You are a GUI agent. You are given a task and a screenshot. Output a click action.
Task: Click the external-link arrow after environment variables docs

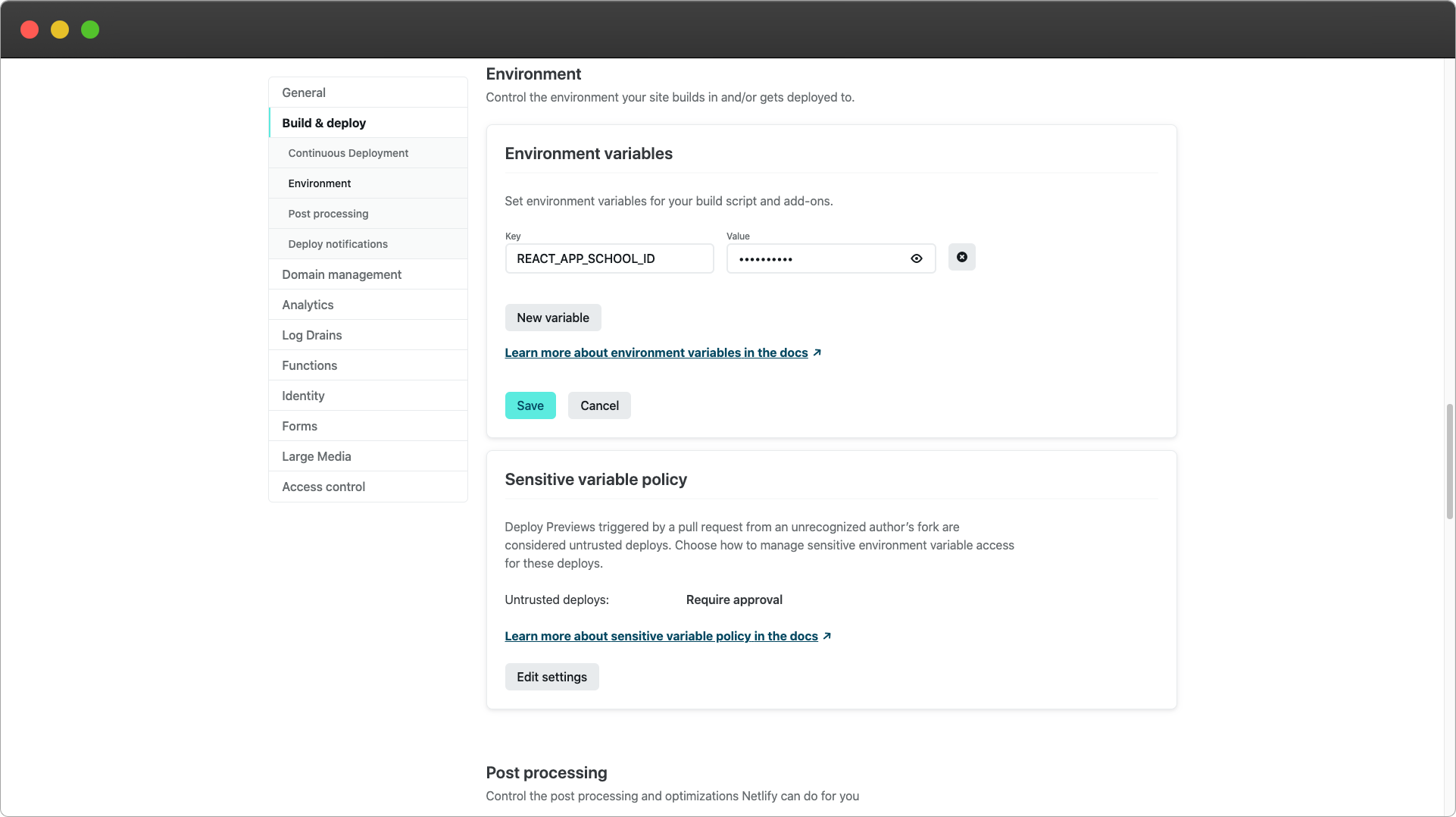(x=817, y=352)
